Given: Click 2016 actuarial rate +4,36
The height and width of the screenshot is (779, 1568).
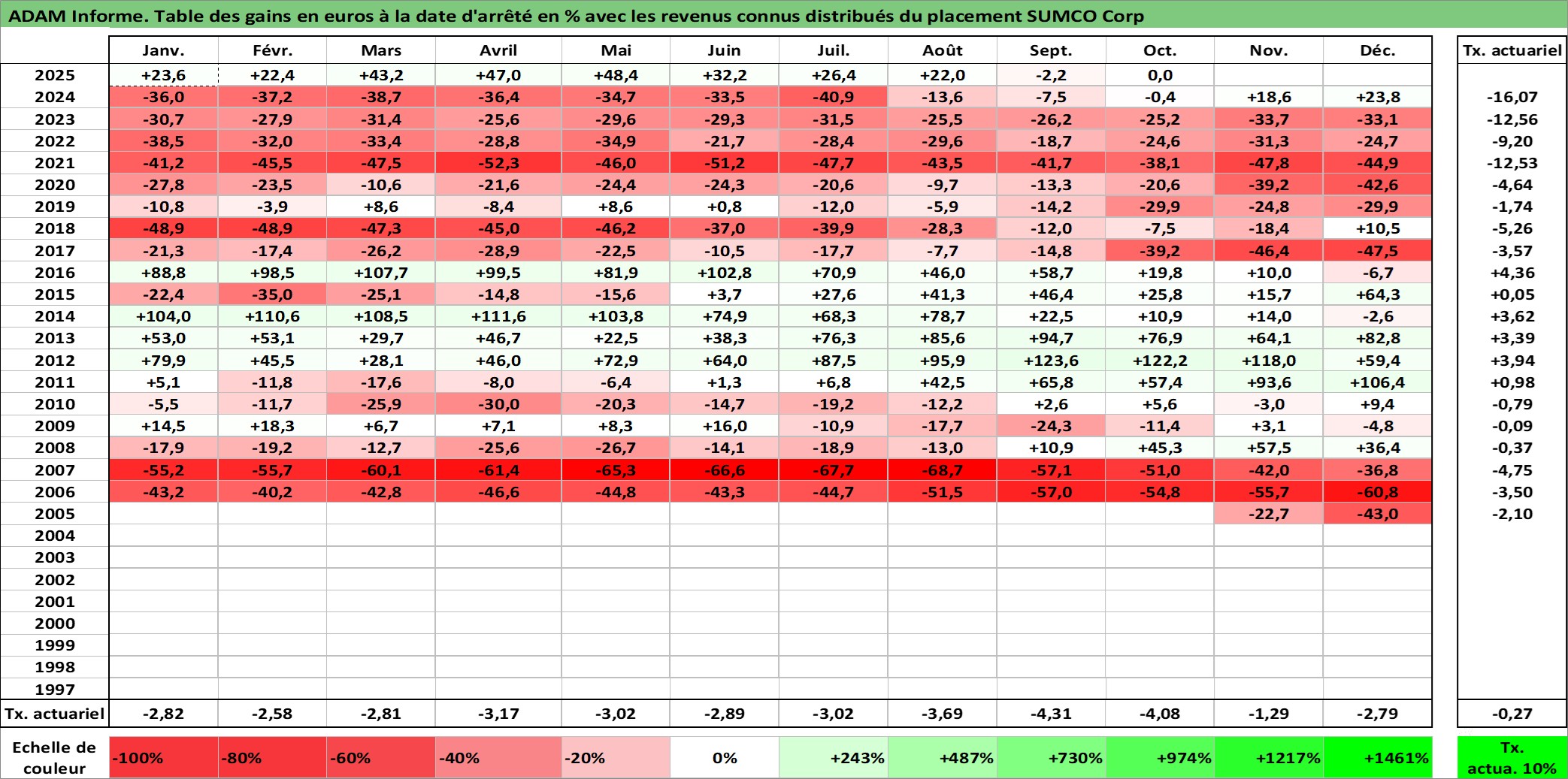Looking at the screenshot, I should coord(1512,273).
